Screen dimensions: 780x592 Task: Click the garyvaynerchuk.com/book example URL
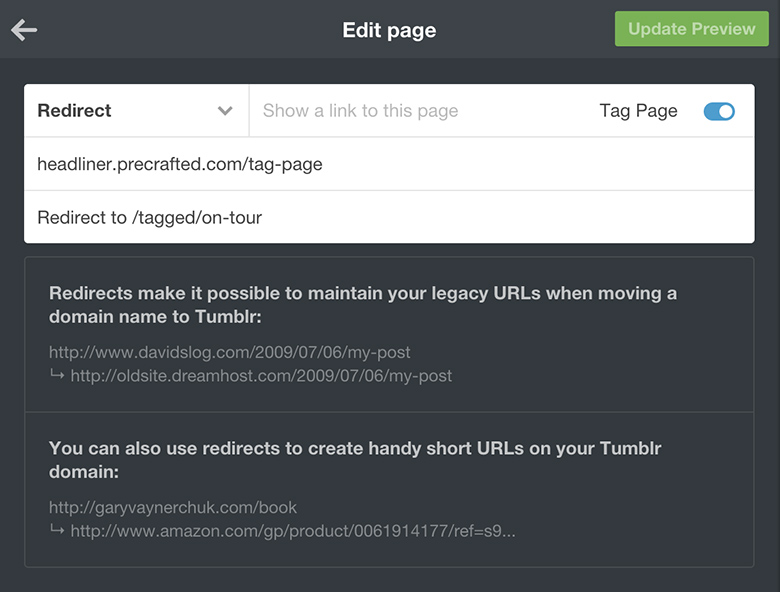click(173, 507)
